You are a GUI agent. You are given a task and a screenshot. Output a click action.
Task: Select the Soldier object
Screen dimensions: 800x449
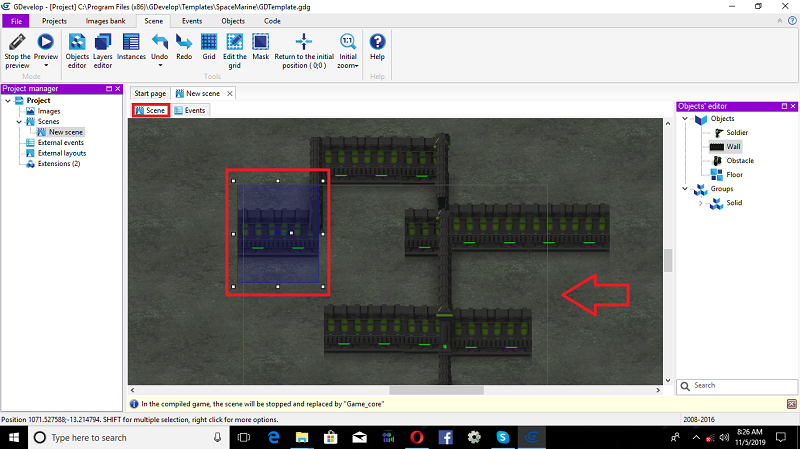(x=737, y=133)
